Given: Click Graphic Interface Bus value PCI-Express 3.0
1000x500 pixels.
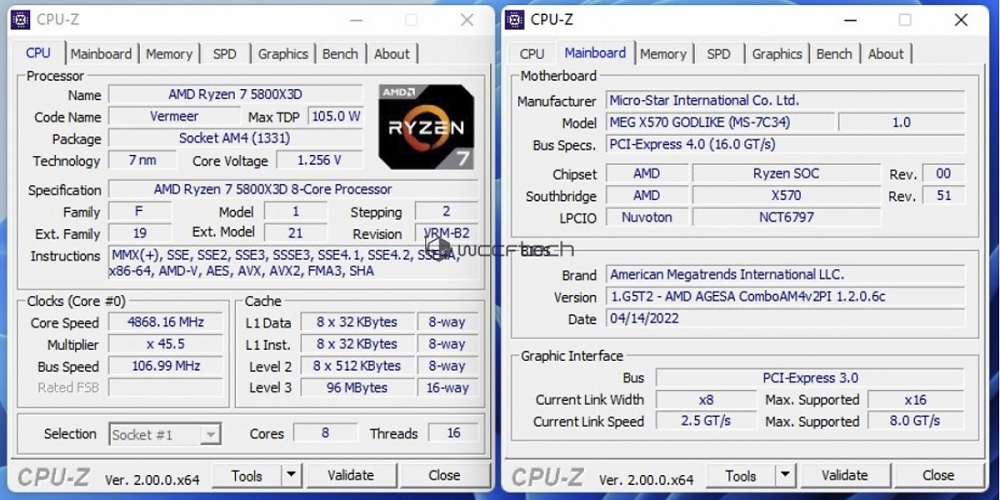Looking at the screenshot, I should pyautogui.click(x=810, y=378).
